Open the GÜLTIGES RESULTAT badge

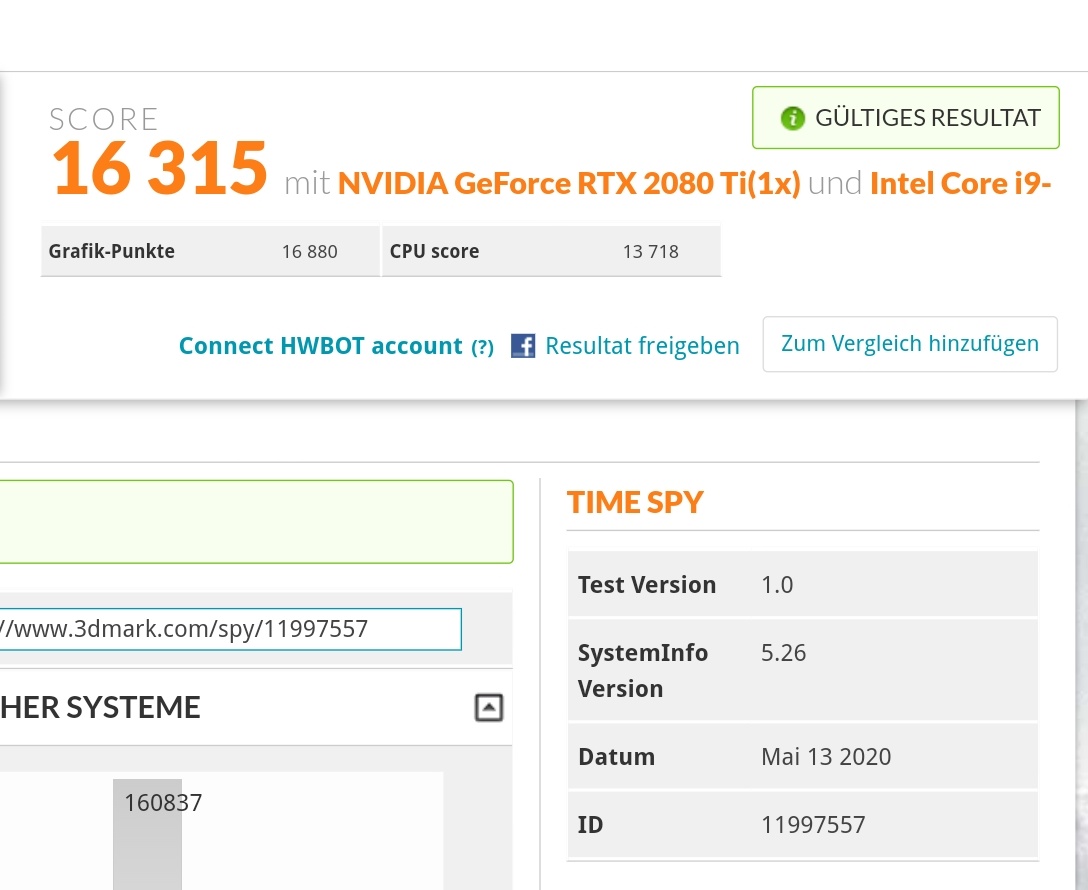(906, 117)
